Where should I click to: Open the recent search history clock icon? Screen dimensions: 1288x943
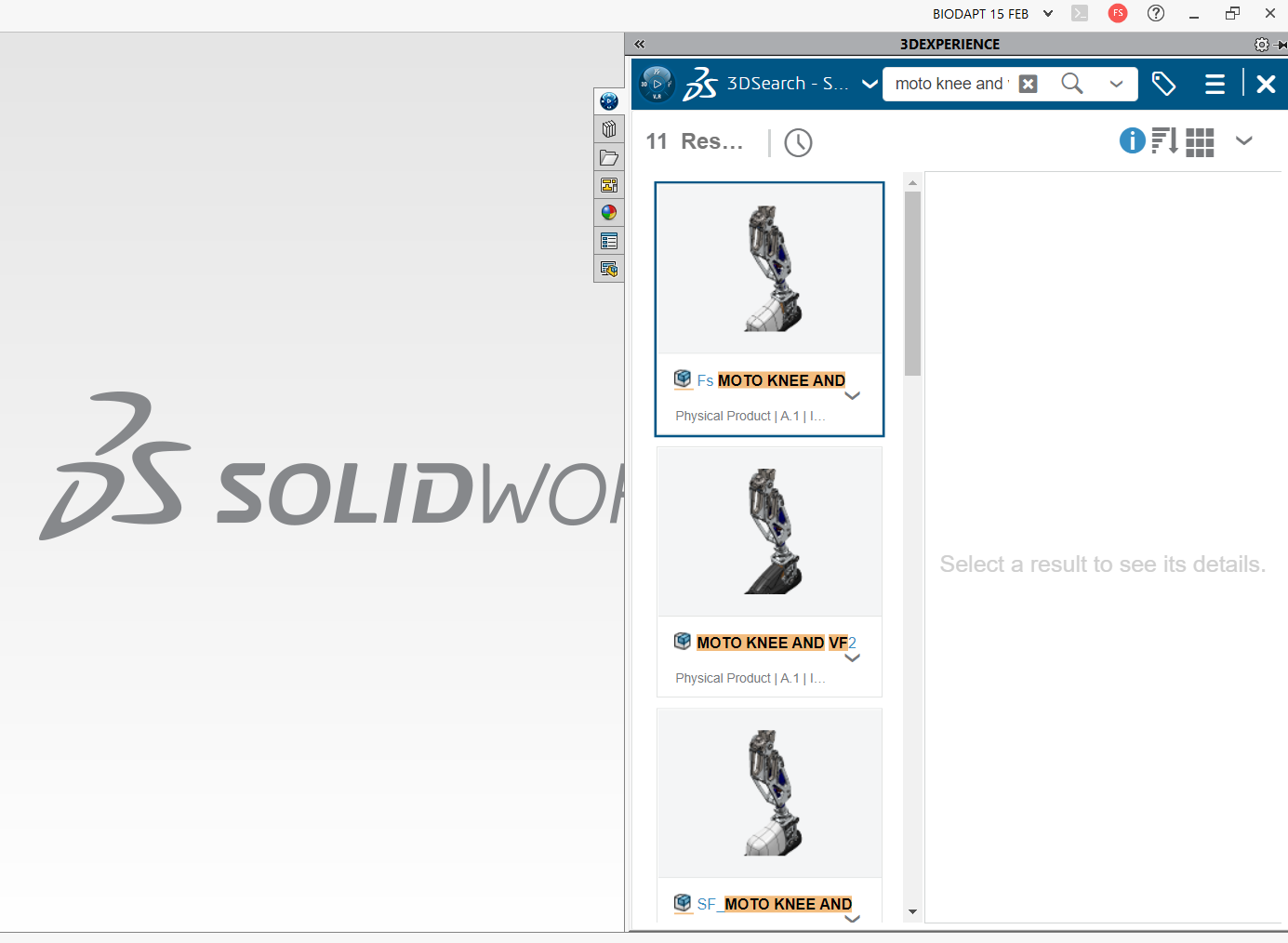pos(798,142)
